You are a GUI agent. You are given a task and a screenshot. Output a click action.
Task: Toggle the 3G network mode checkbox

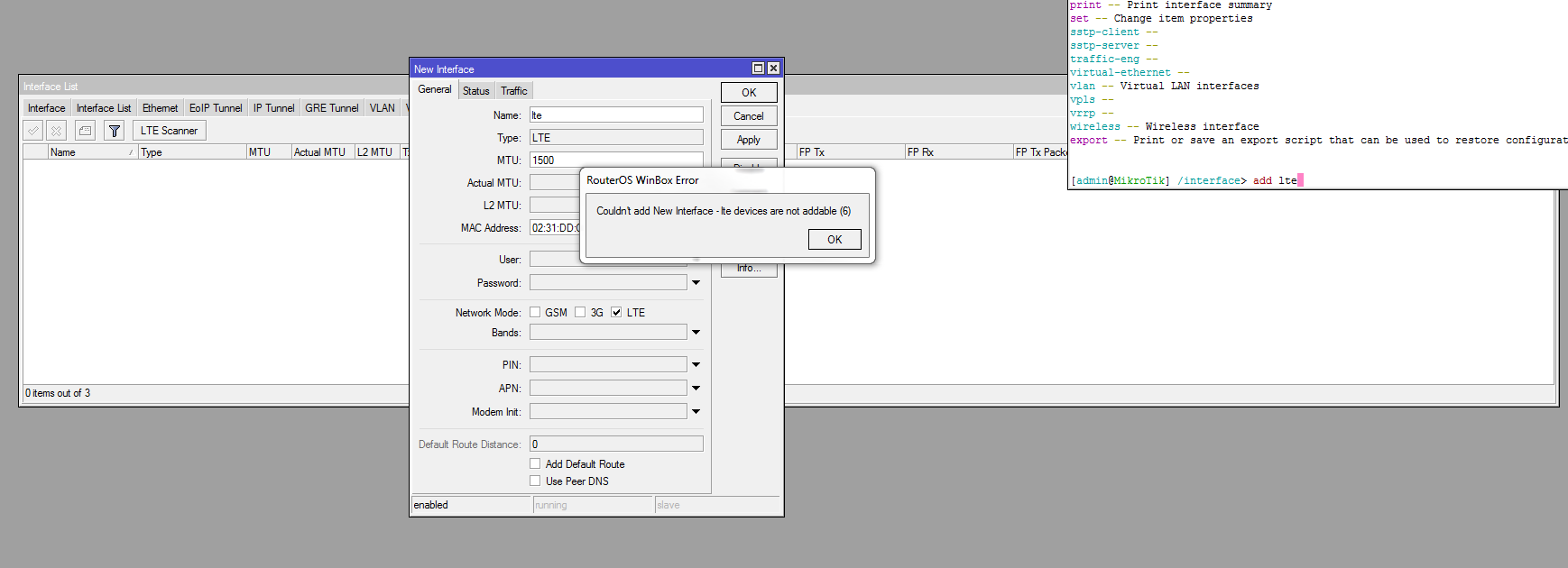(580, 313)
